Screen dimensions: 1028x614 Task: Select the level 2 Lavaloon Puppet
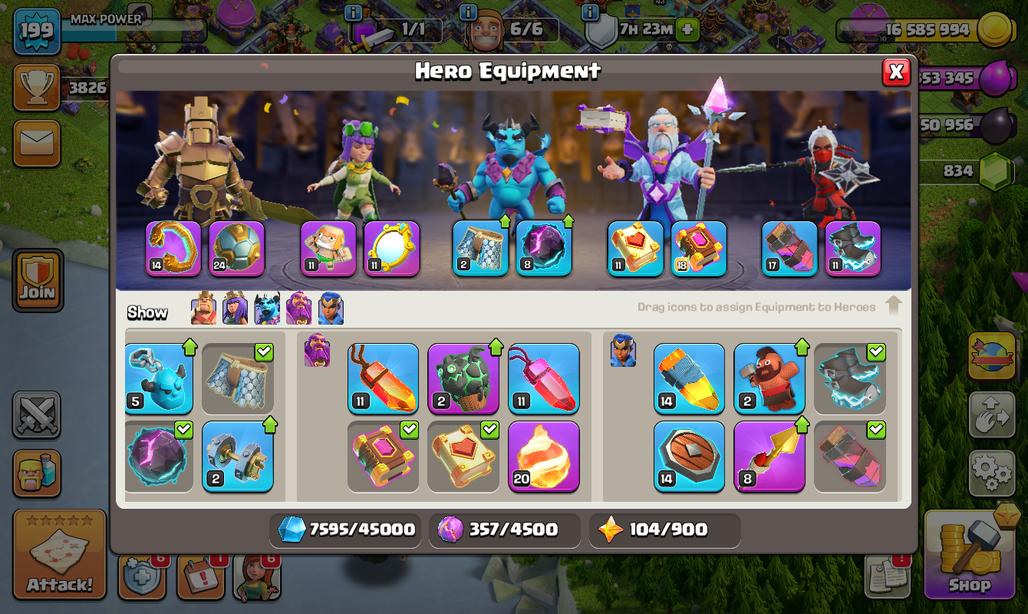pos(464,379)
